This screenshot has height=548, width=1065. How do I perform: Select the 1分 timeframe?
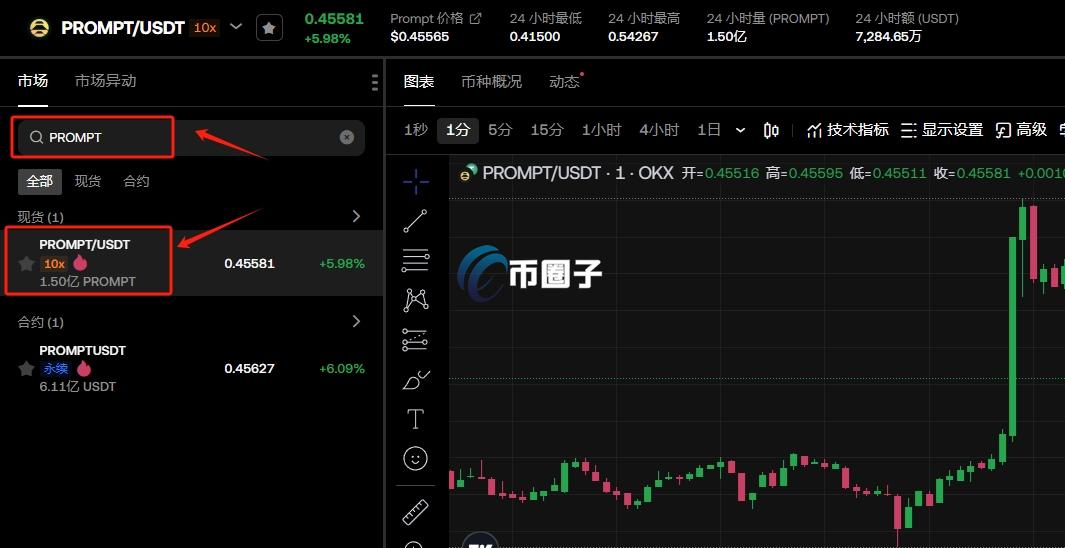458,130
